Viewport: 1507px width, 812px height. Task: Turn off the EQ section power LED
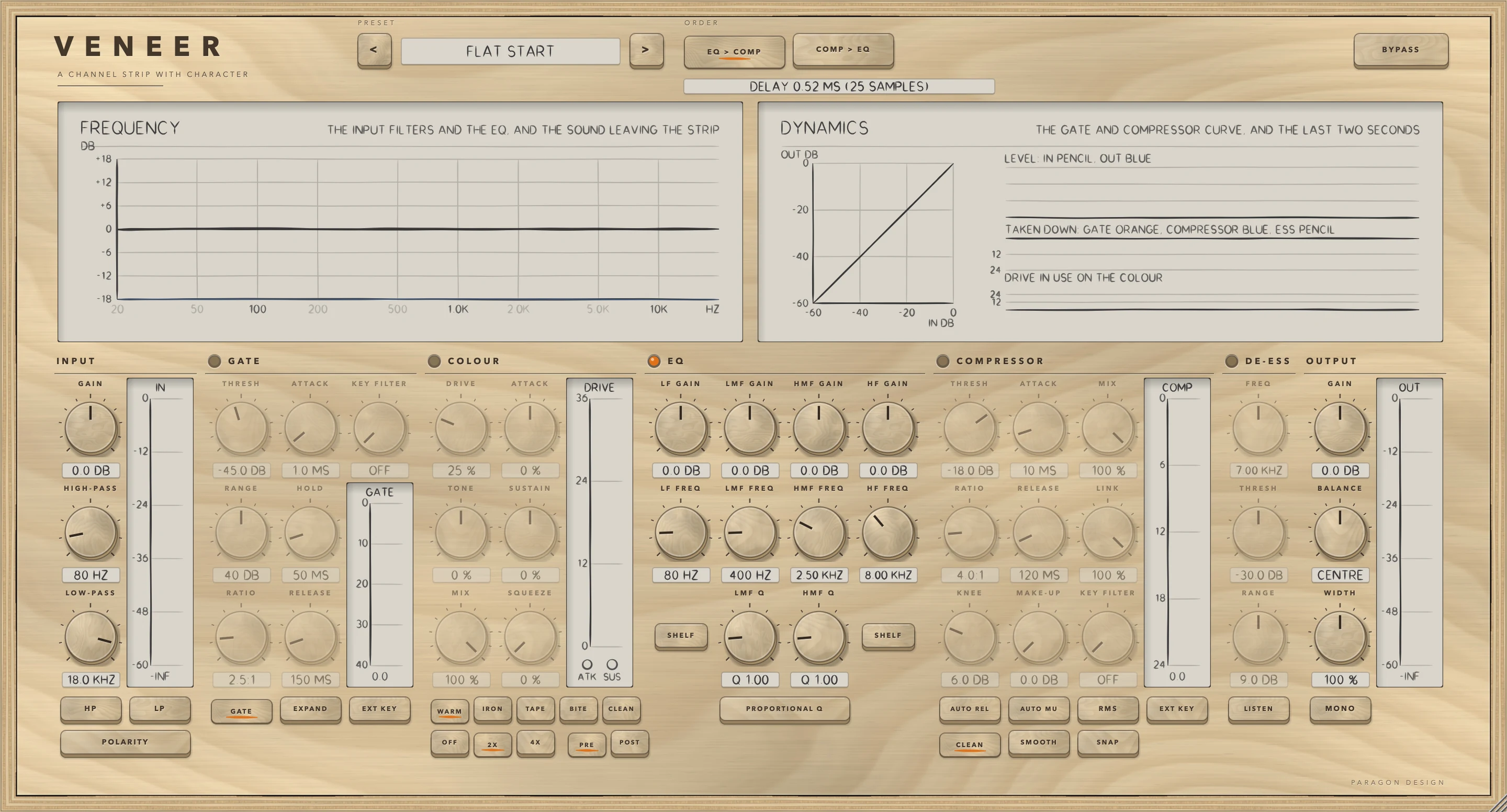pyautogui.click(x=654, y=361)
